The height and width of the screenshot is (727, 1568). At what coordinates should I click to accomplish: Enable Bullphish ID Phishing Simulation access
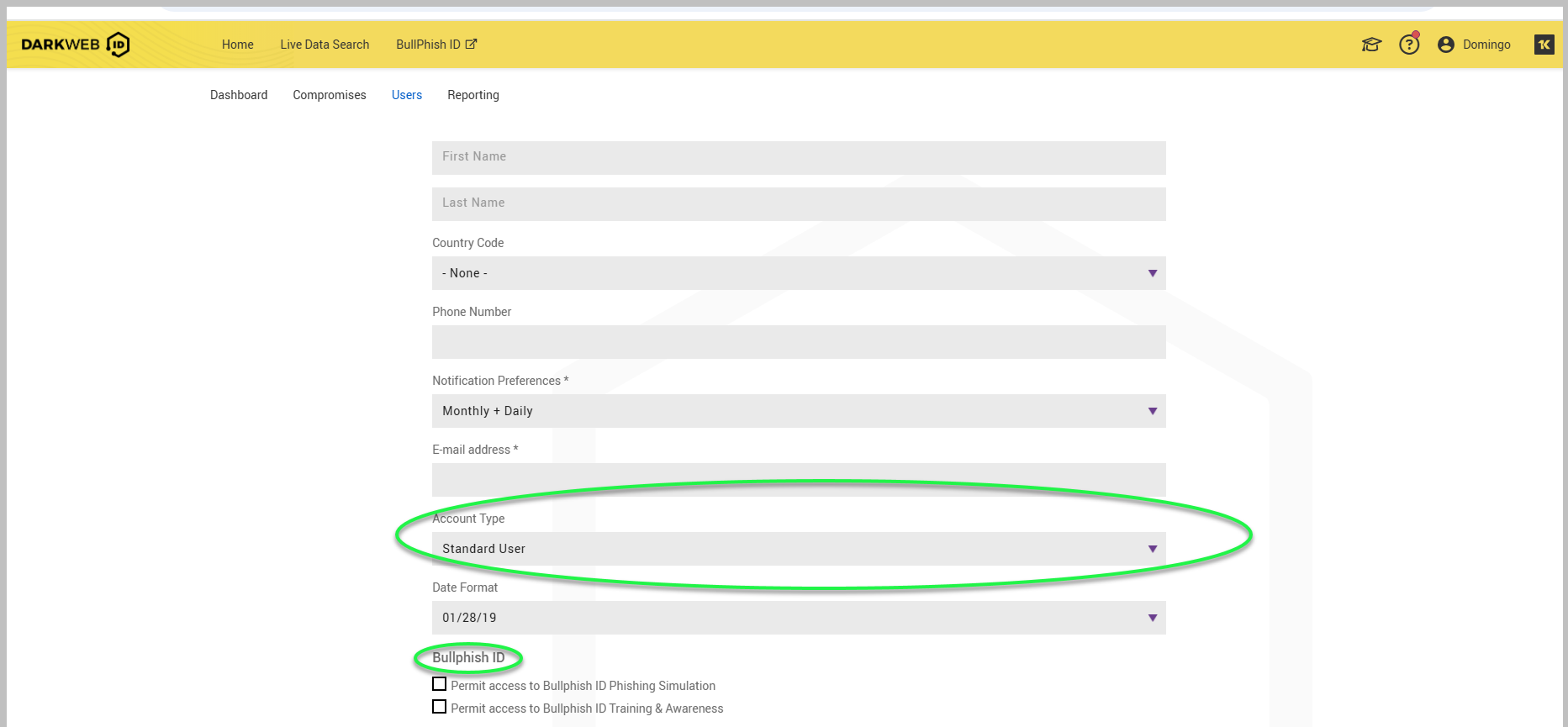pyautogui.click(x=440, y=684)
